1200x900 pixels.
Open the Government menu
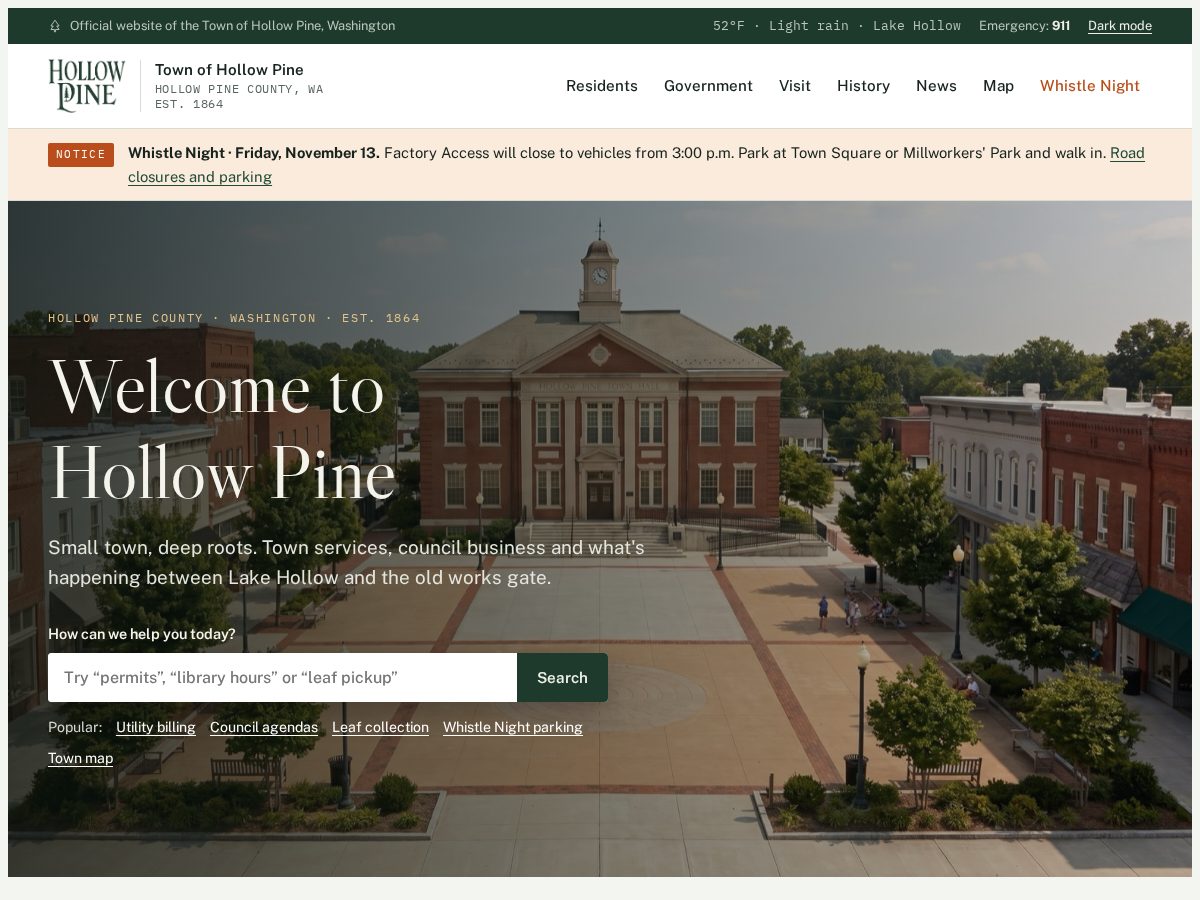click(x=708, y=86)
